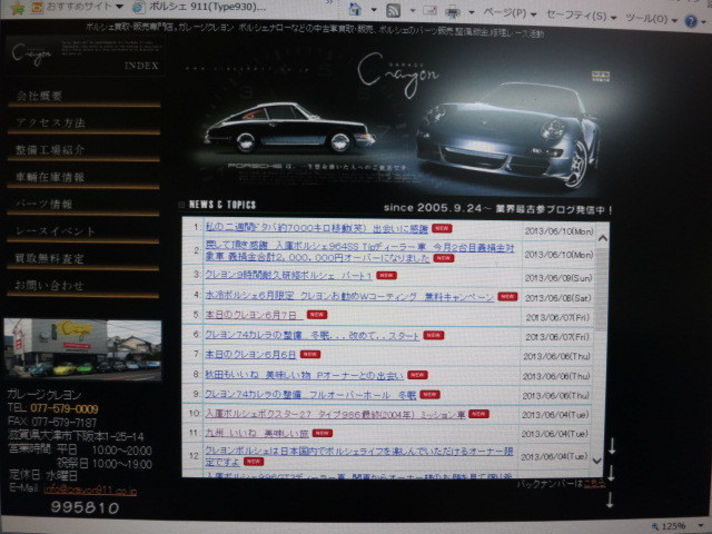Click the Favorites star icon
The height and width of the screenshot is (534, 712).
(18, 8)
